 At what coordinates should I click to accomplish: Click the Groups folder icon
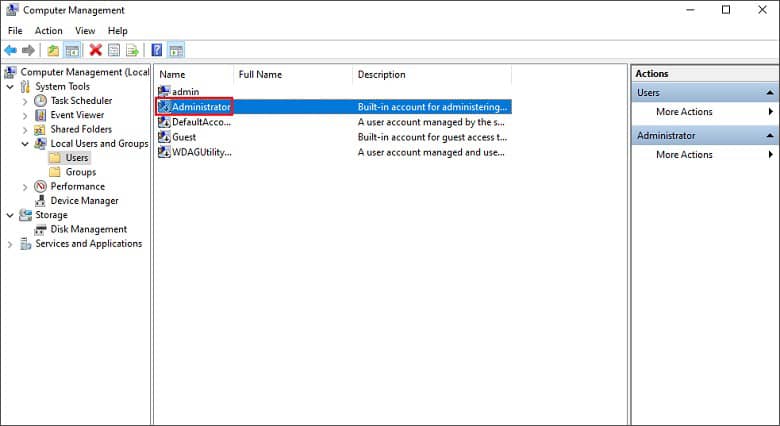[55, 172]
